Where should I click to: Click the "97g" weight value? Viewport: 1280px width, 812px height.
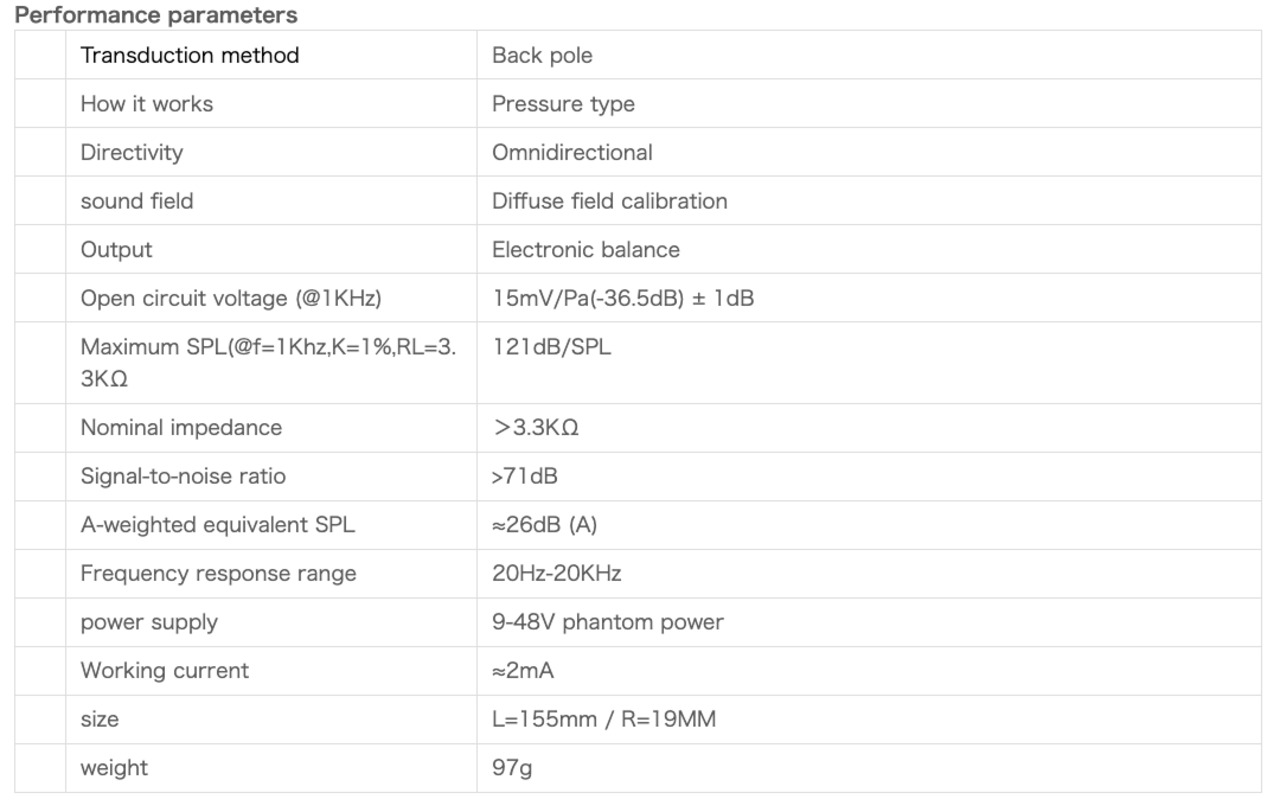tap(512, 768)
